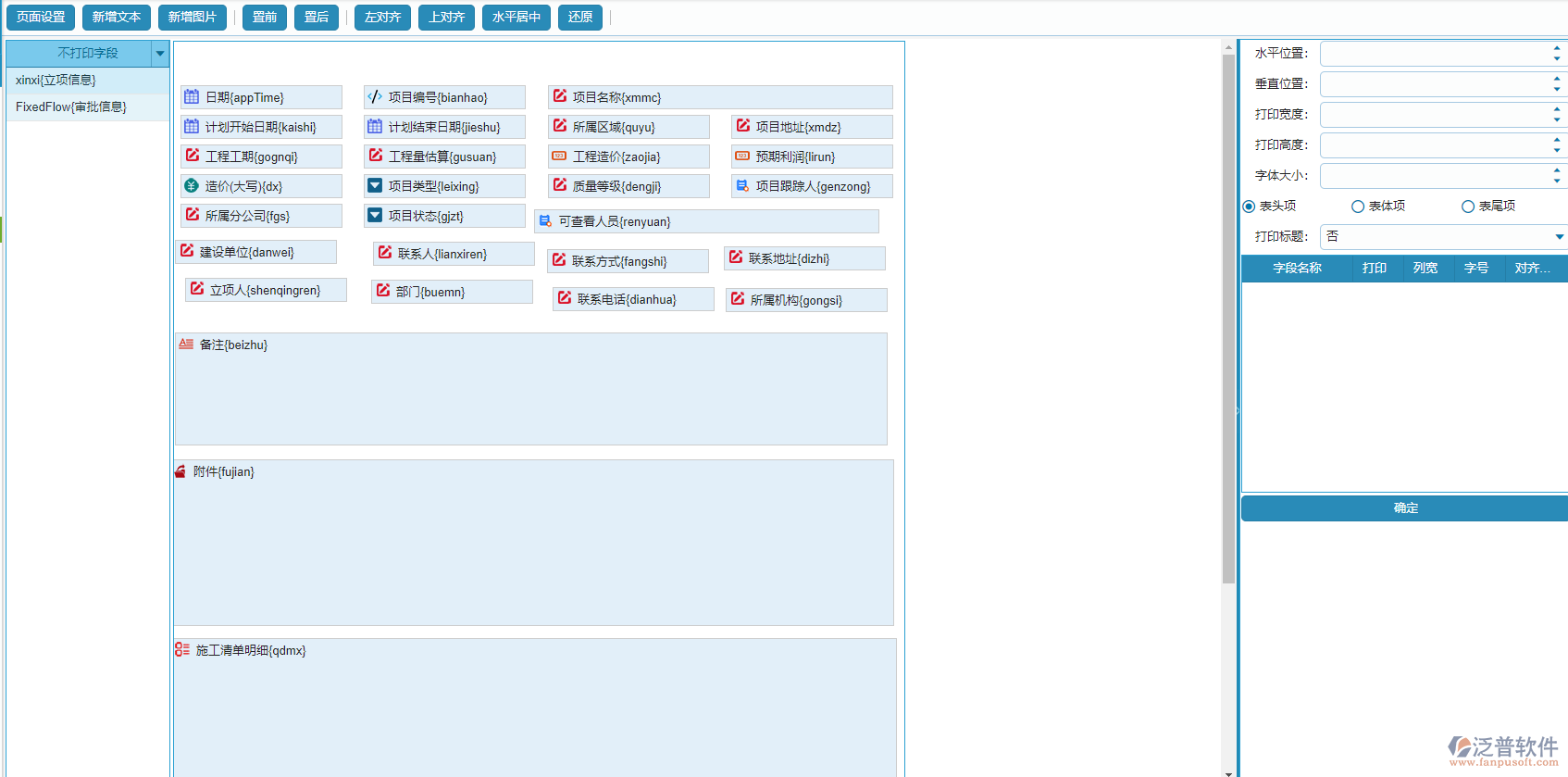Click the edit icon beside 建设单位{danwei}
The image size is (1568, 777).
[187, 250]
